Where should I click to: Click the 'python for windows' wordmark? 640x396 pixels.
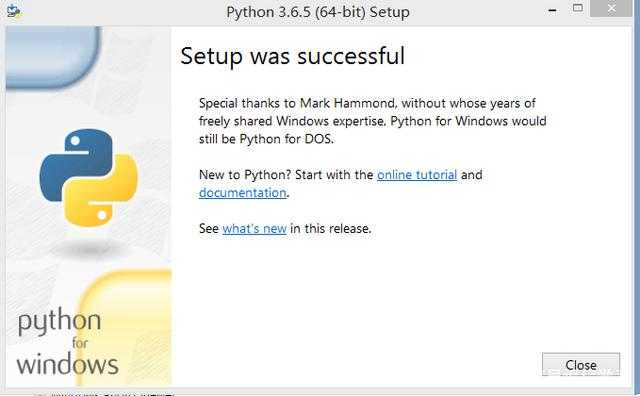68,342
